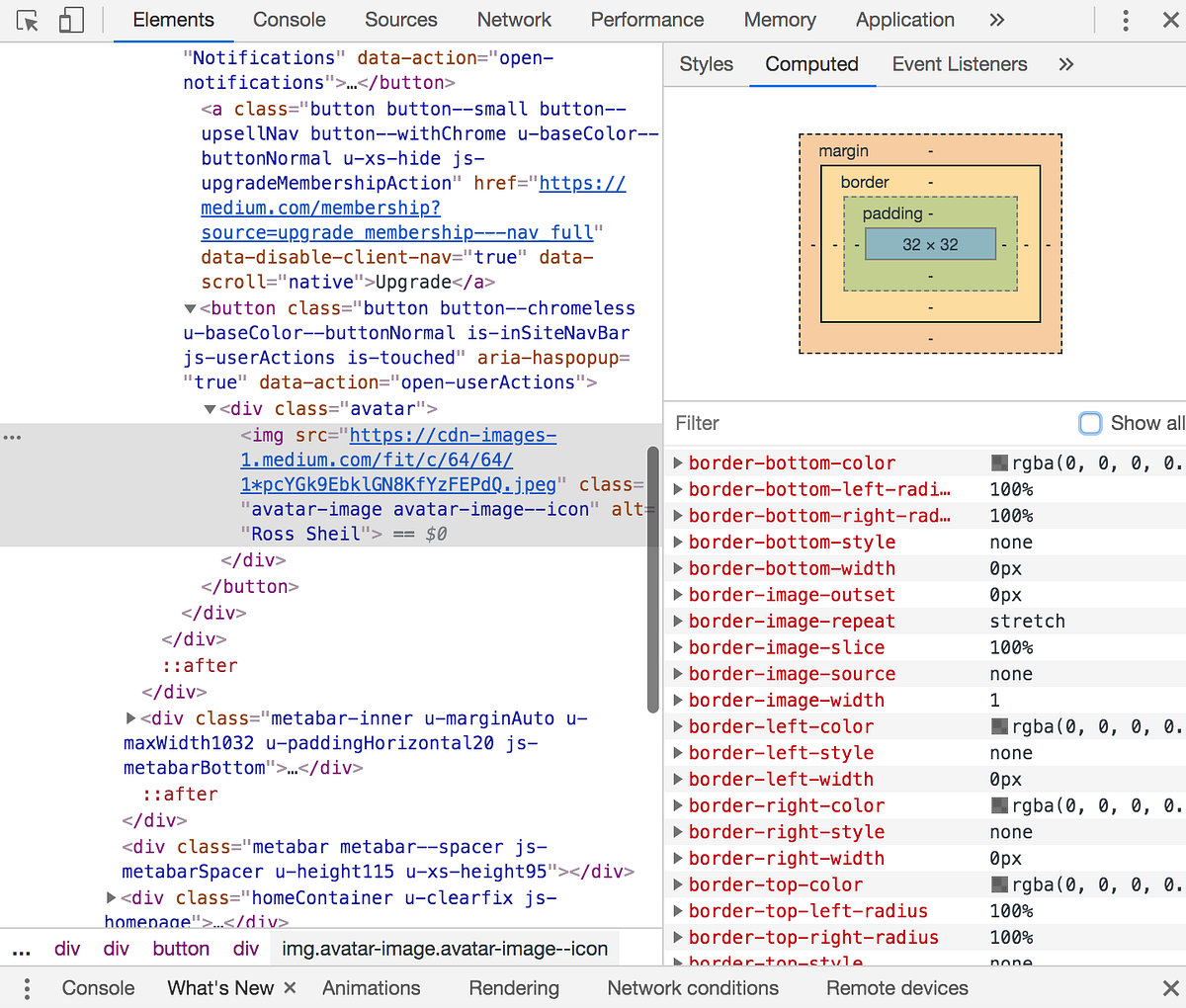
Task: Select the img.avatar-image breadcrumb
Action: point(445,950)
